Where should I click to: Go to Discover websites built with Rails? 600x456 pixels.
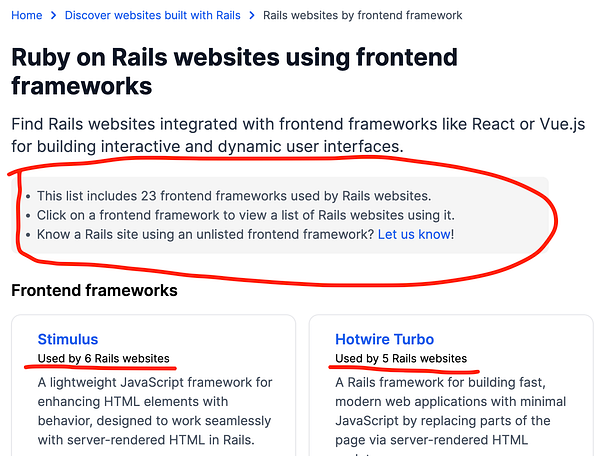pos(152,15)
